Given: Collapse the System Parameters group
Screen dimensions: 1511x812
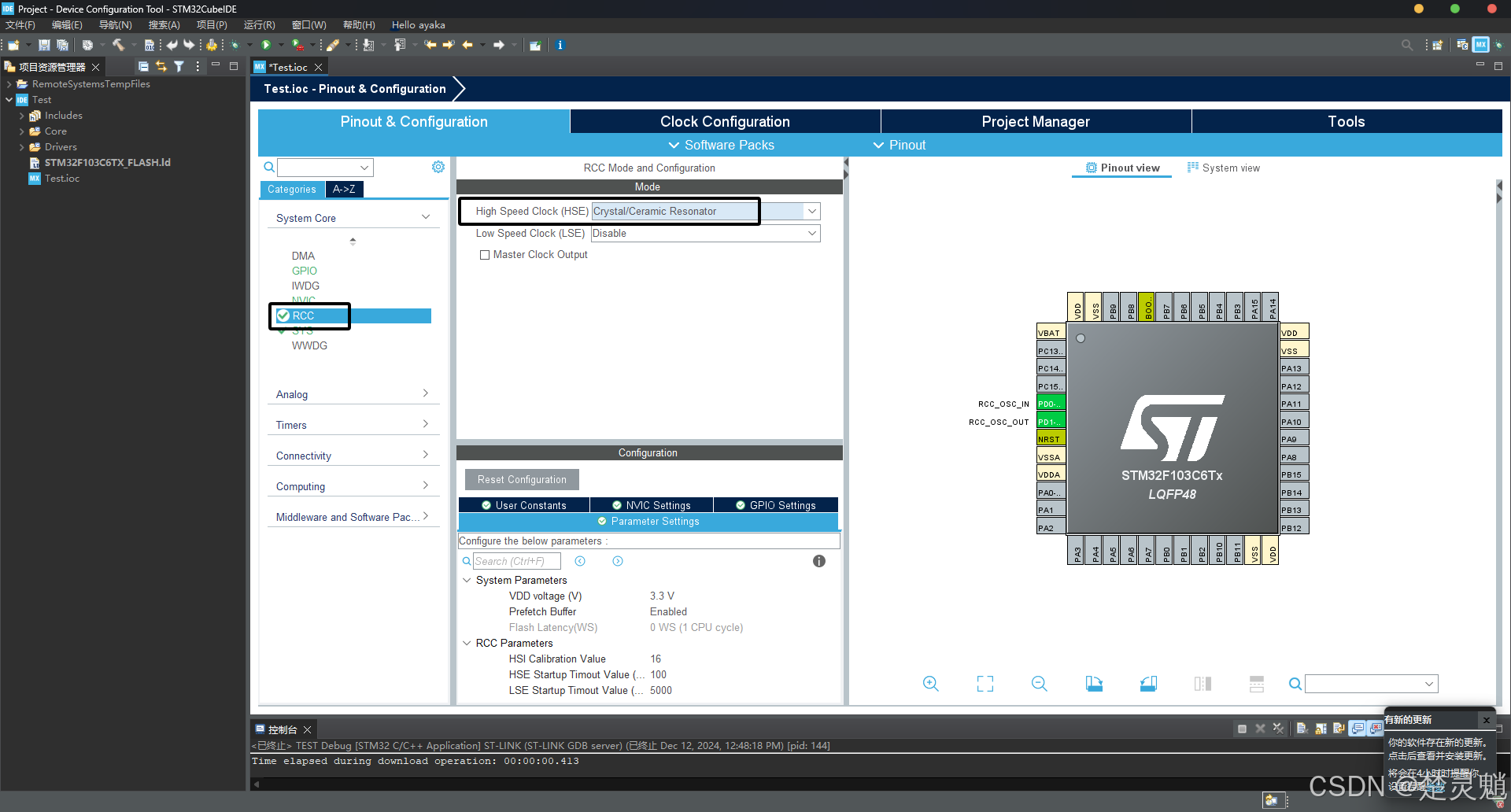Looking at the screenshot, I should coord(467,580).
